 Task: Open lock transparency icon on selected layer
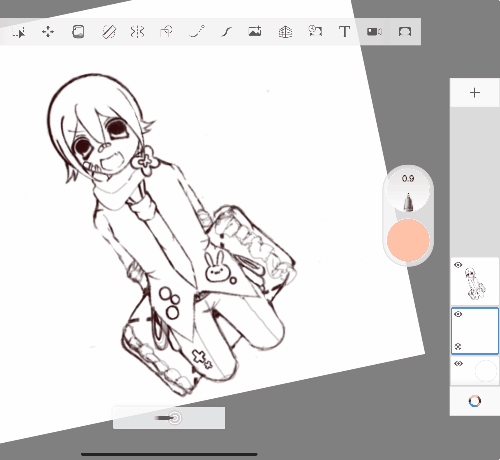click(x=458, y=346)
